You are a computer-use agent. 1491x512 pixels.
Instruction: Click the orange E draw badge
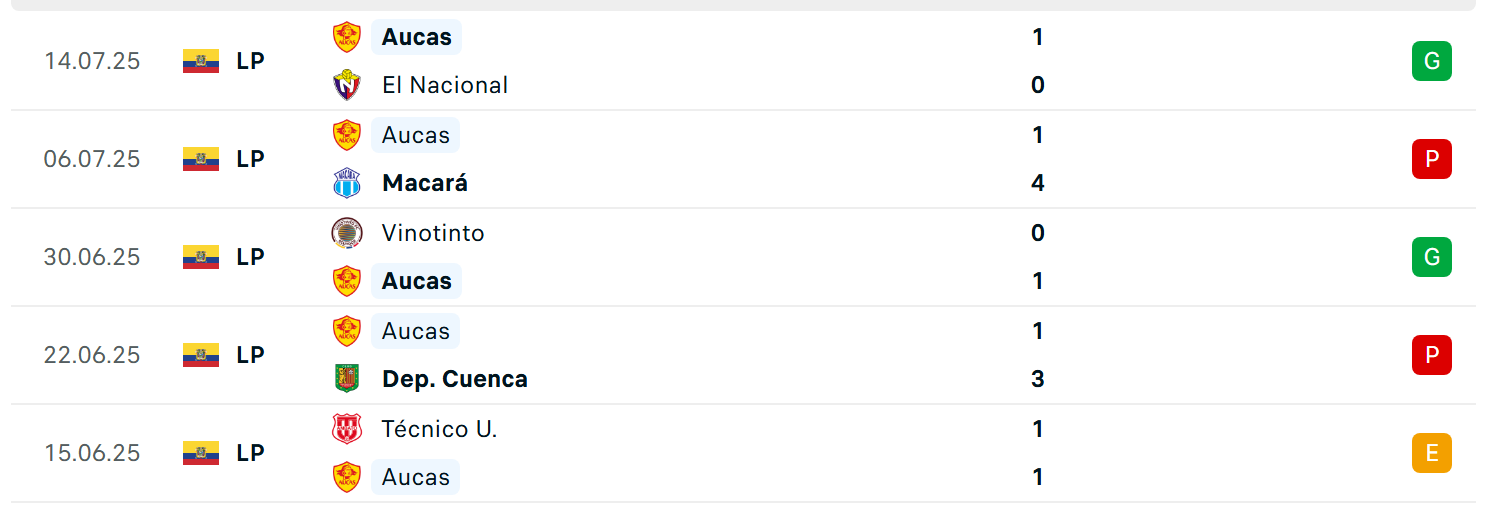1432,453
